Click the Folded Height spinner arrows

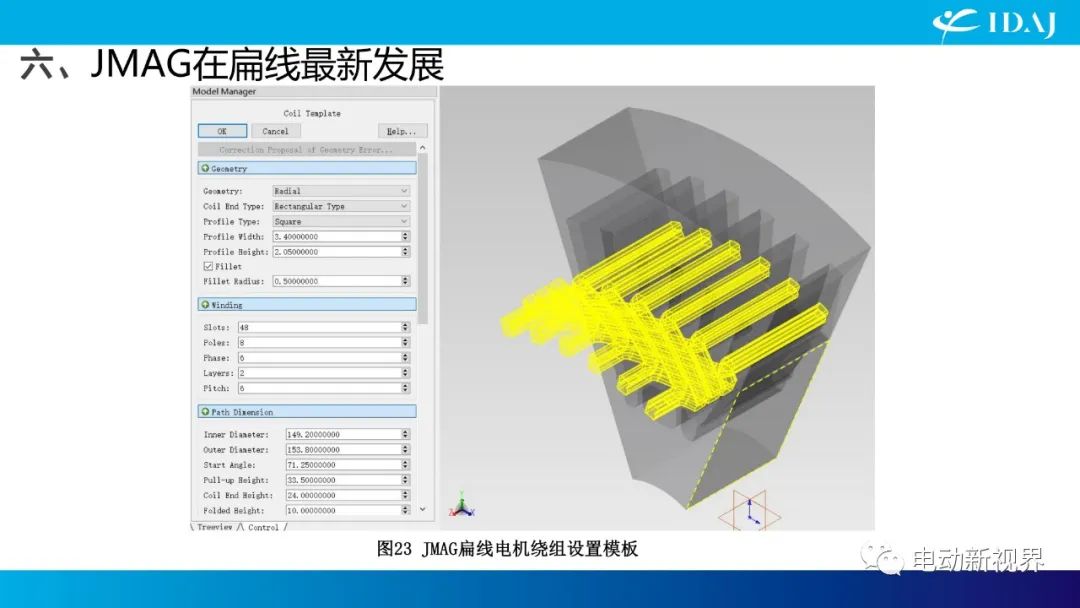click(405, 510)
